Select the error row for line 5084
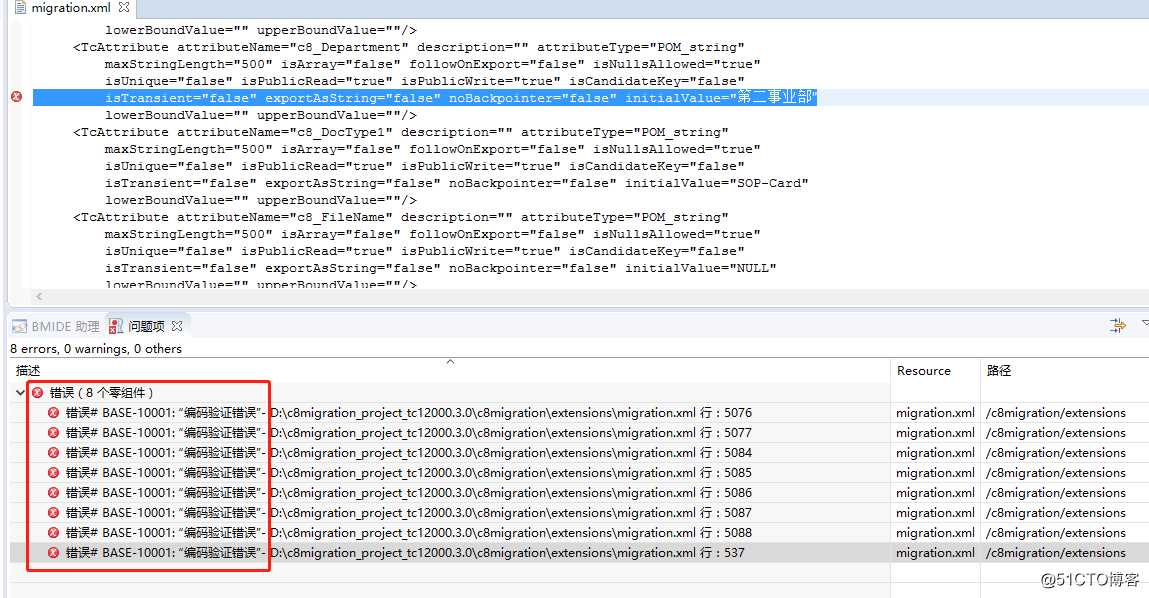The height and width of the screenshot is (598, 1149). click(x=579, y=453)
